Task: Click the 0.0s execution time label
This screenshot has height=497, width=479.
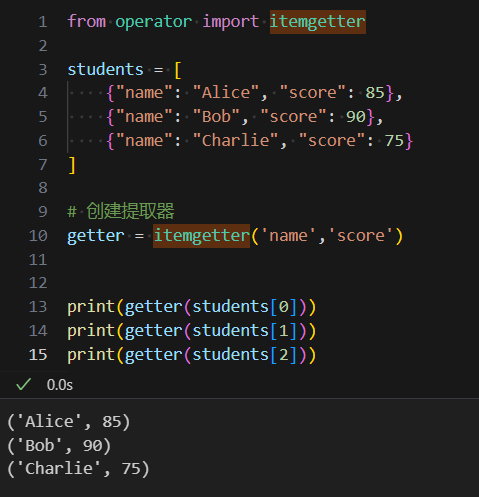Action: (60, 385)
